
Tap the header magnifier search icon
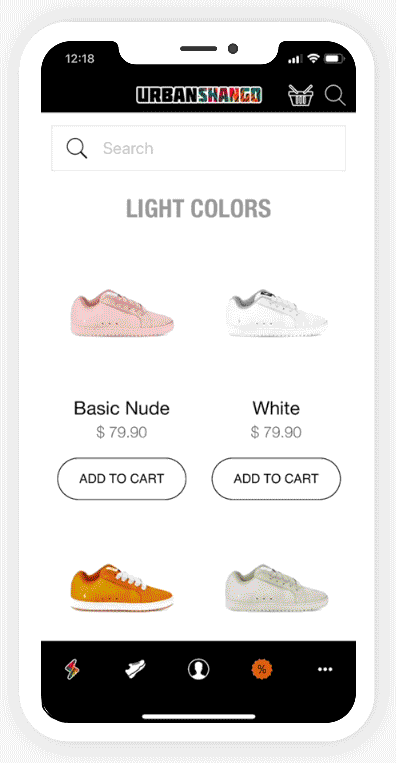pyautogui.click(x=335, y=95)
